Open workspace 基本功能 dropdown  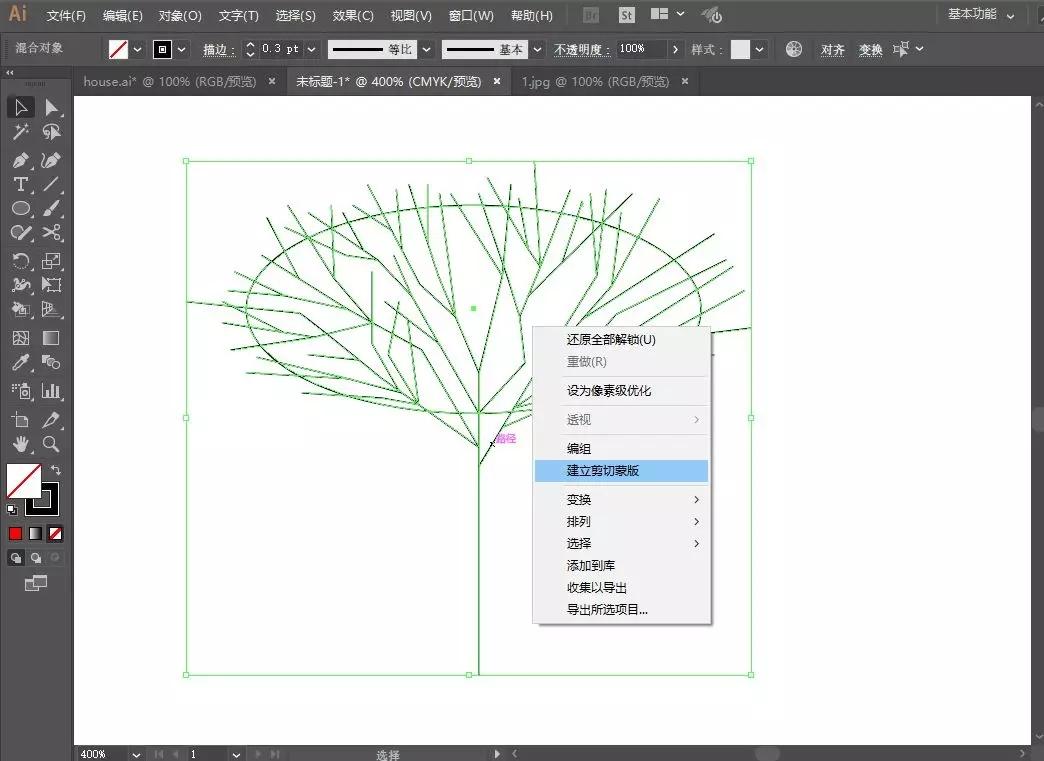click(981, 15)
